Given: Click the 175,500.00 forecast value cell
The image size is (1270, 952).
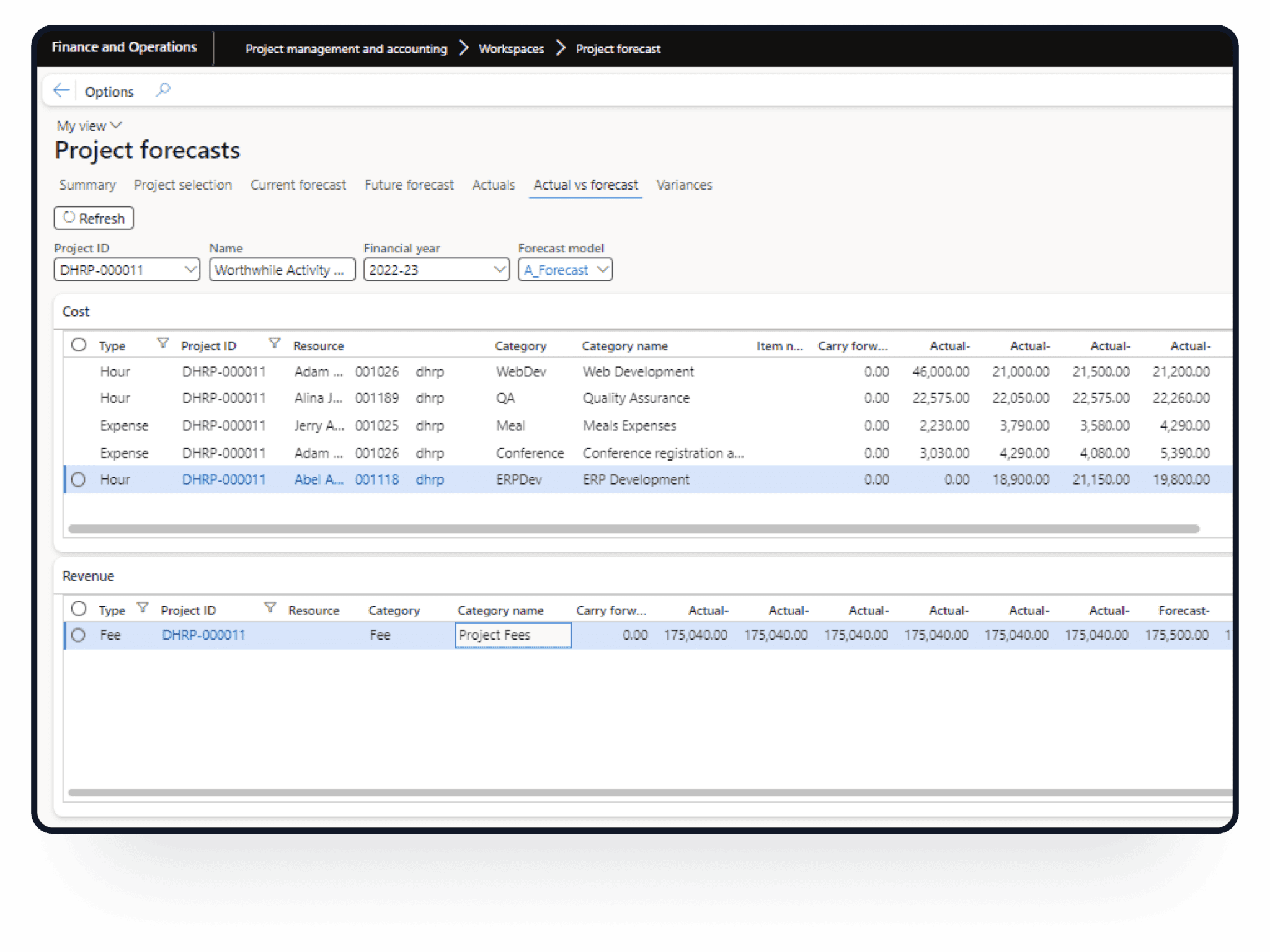Looking at the screenshot, I should click(1177, 635).
